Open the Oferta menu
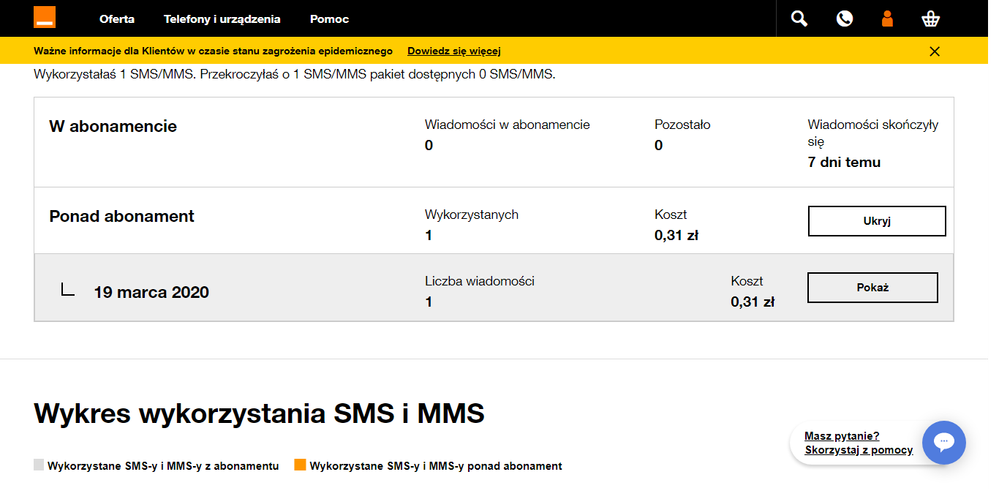This screenshot has height=489, width=999. click(117, 19)
